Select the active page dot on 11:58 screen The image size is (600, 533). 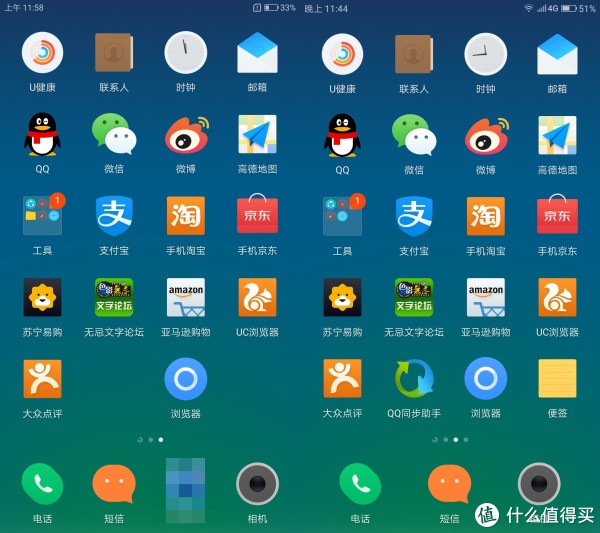click(x=161, y=440)
